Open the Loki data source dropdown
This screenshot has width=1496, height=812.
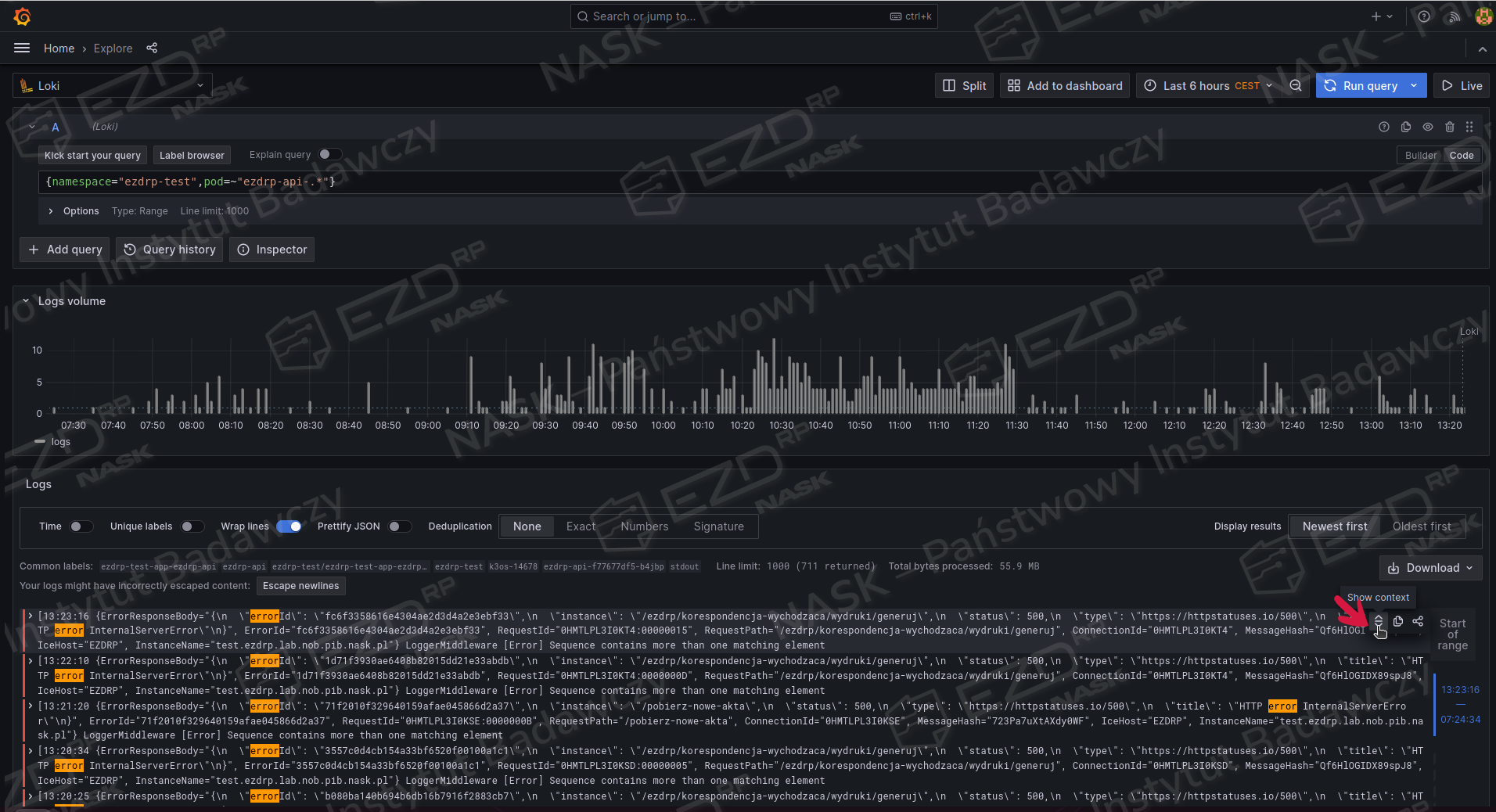[113, 86]
